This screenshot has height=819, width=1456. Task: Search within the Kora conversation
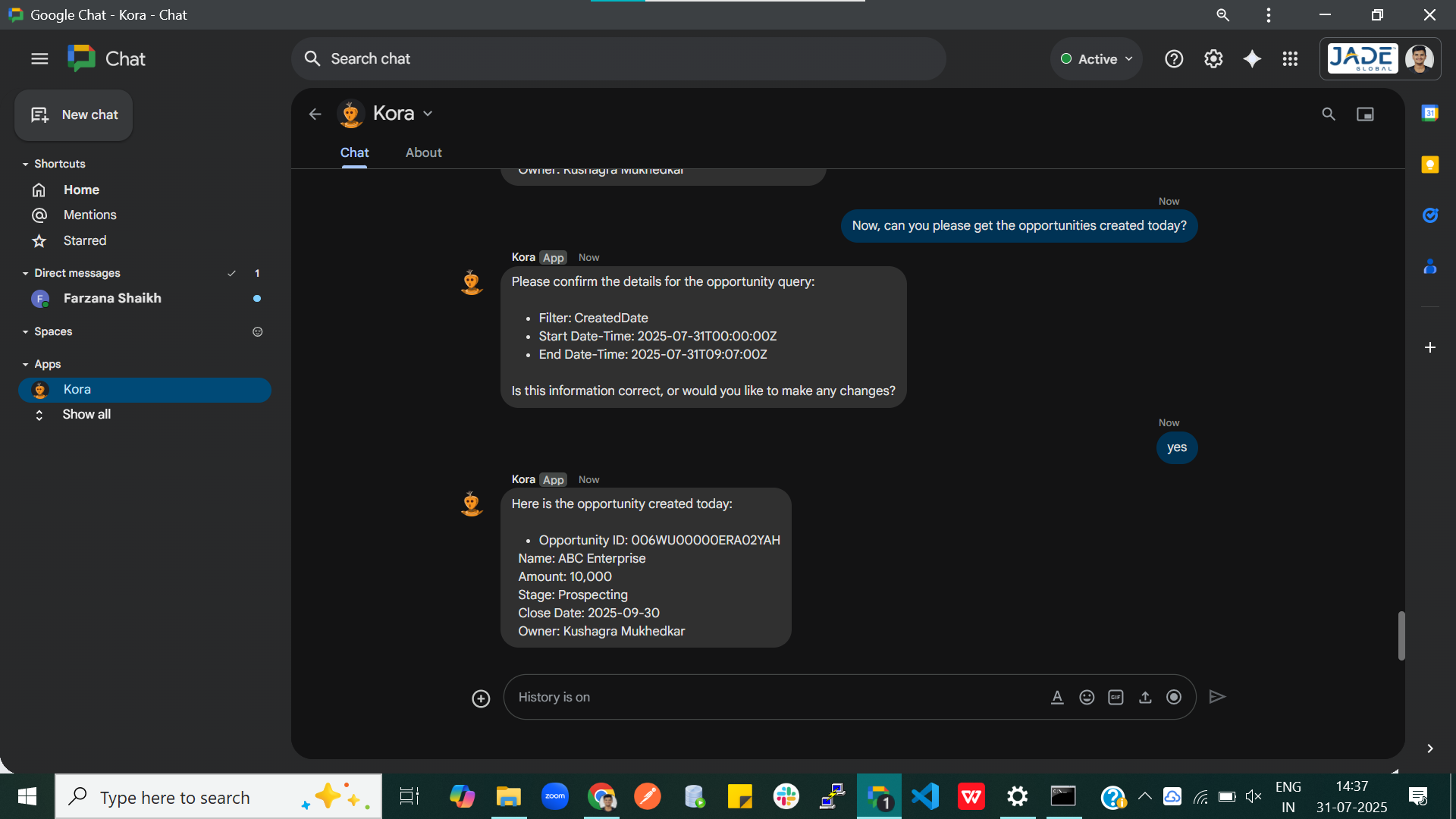[1329, 113]
